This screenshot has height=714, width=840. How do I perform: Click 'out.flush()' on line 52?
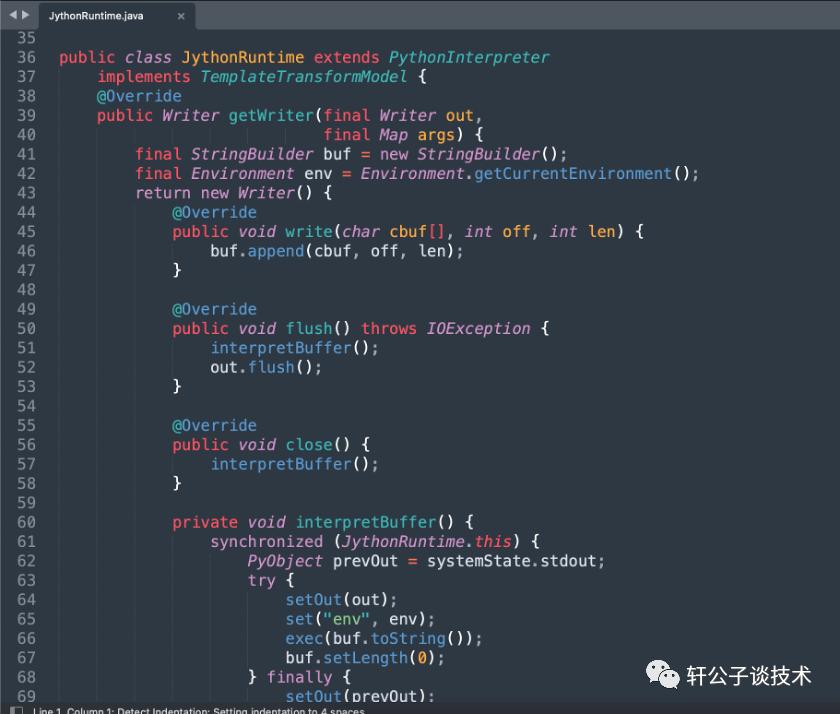[261, 367]
